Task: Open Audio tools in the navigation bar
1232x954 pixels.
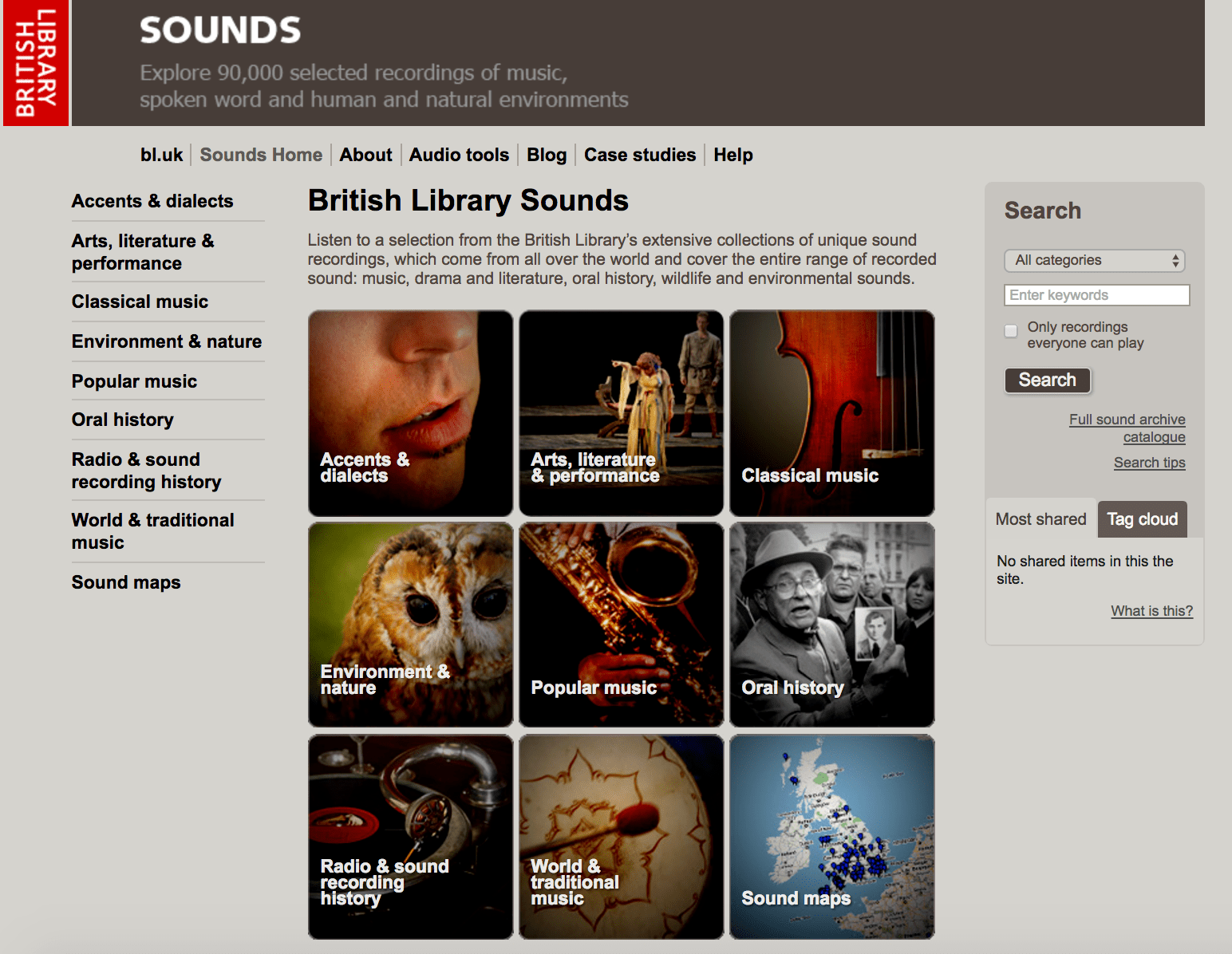Action: [459, 155]
